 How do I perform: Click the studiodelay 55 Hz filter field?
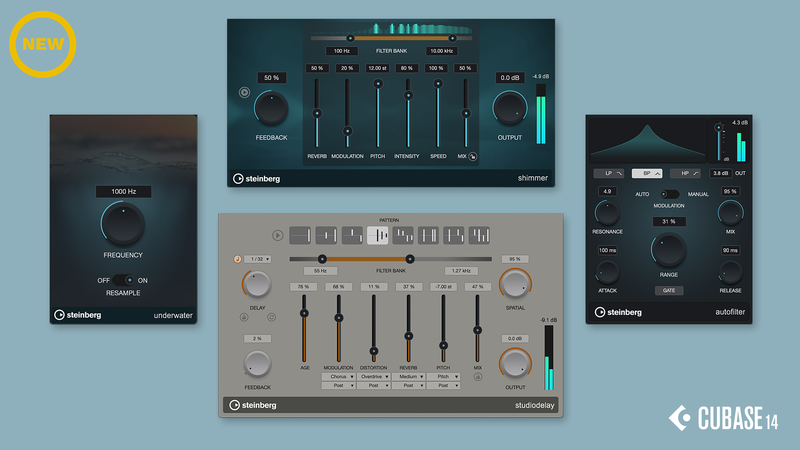320,271
